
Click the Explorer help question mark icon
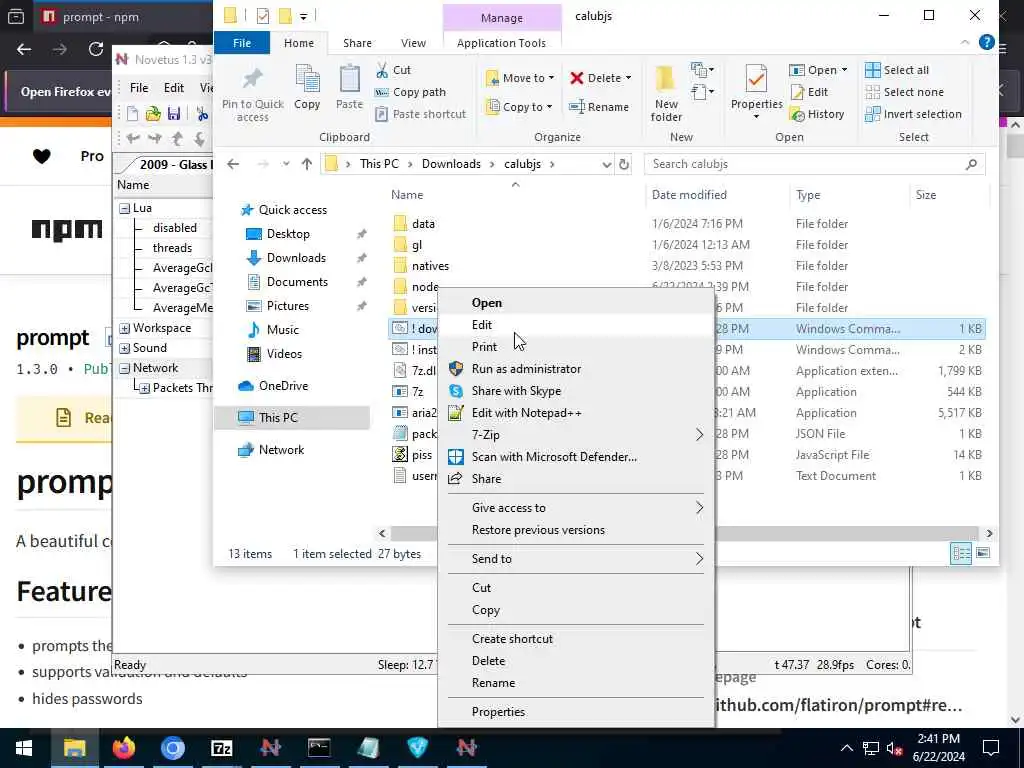[986, 42]
